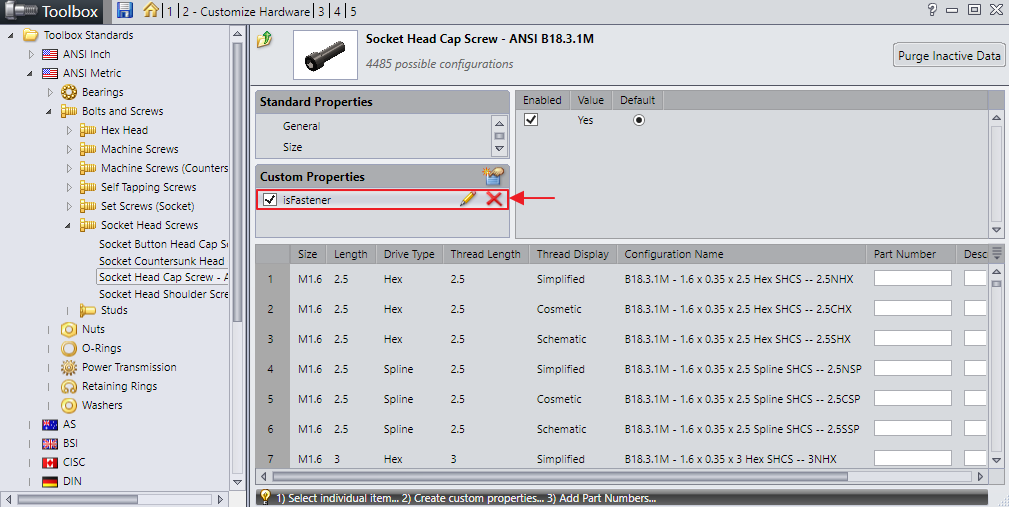The image size is (1009, 507).
Task: Collapse the ANSI Metric tree node
Action: coord(31,73)
